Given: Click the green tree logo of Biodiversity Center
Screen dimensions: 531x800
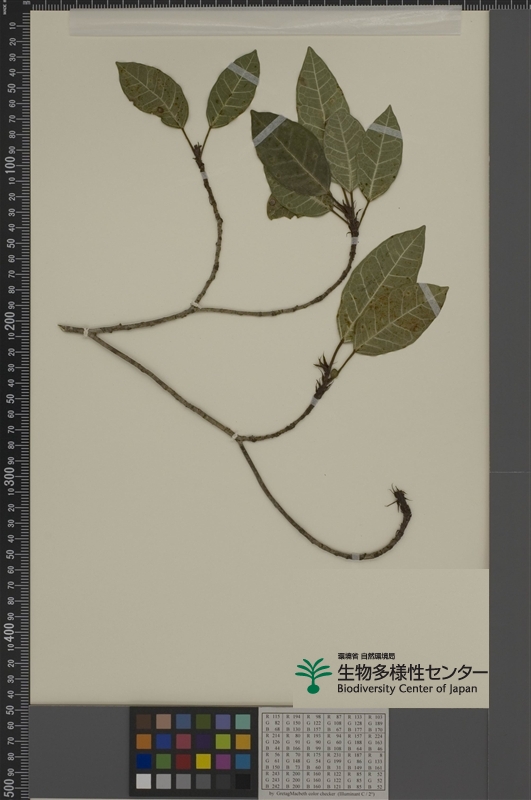Looking at the screenshot, I should [x=313, y=676].
